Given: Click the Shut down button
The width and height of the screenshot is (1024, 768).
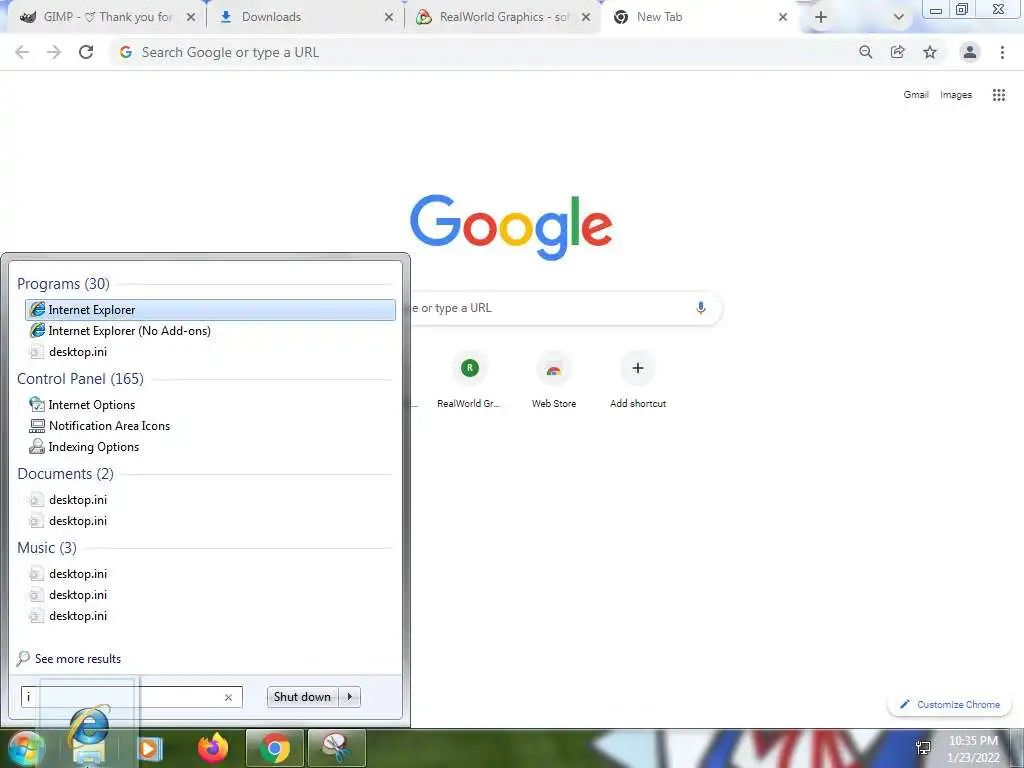Looking at the screenshot, I should point(302,697).
